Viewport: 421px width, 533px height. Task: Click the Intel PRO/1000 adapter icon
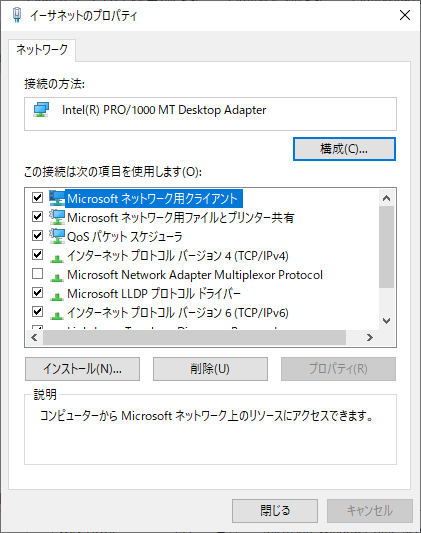tap(41, 110)
